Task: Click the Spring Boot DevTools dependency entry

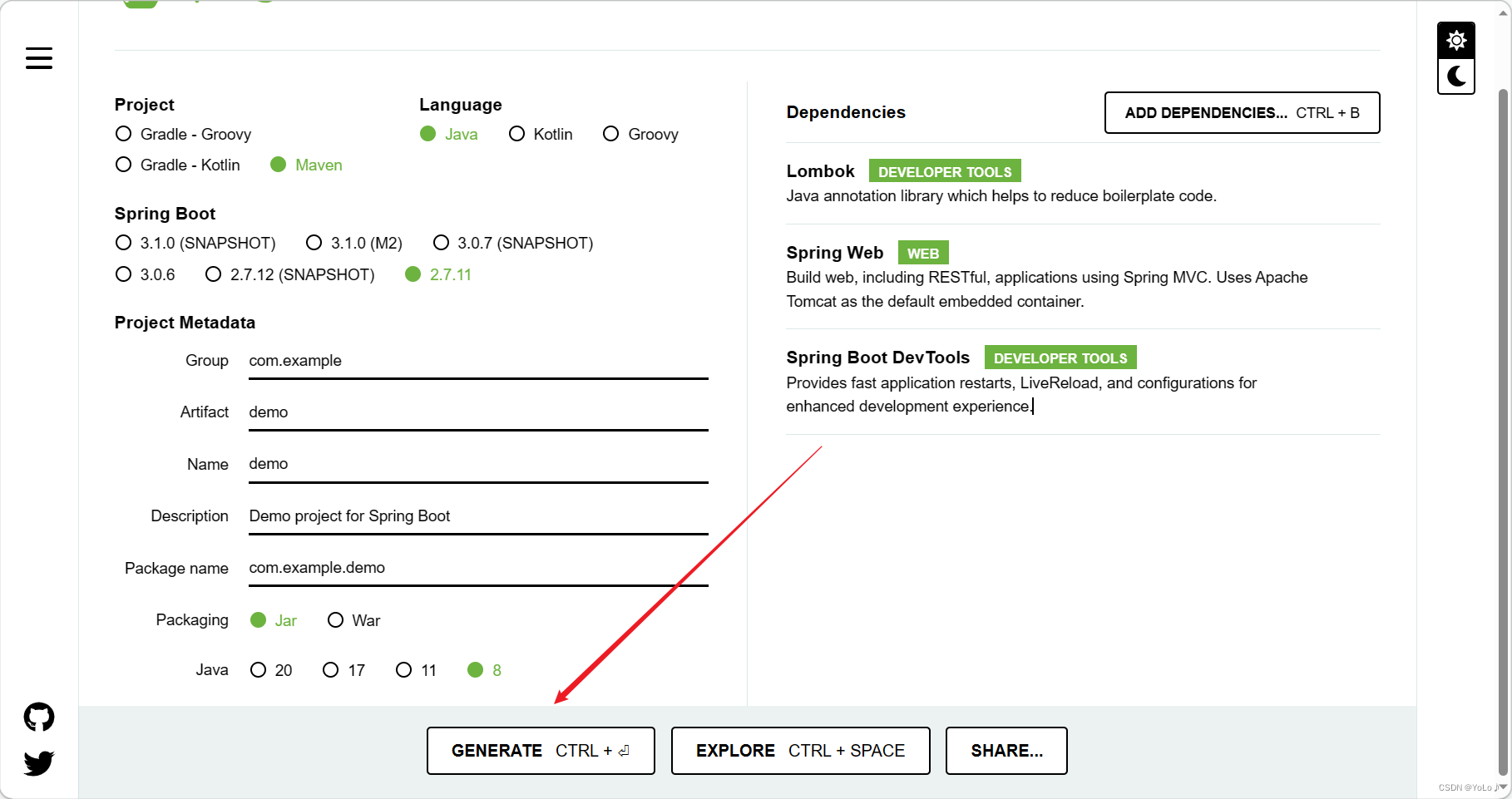Action: (1083, 381)
